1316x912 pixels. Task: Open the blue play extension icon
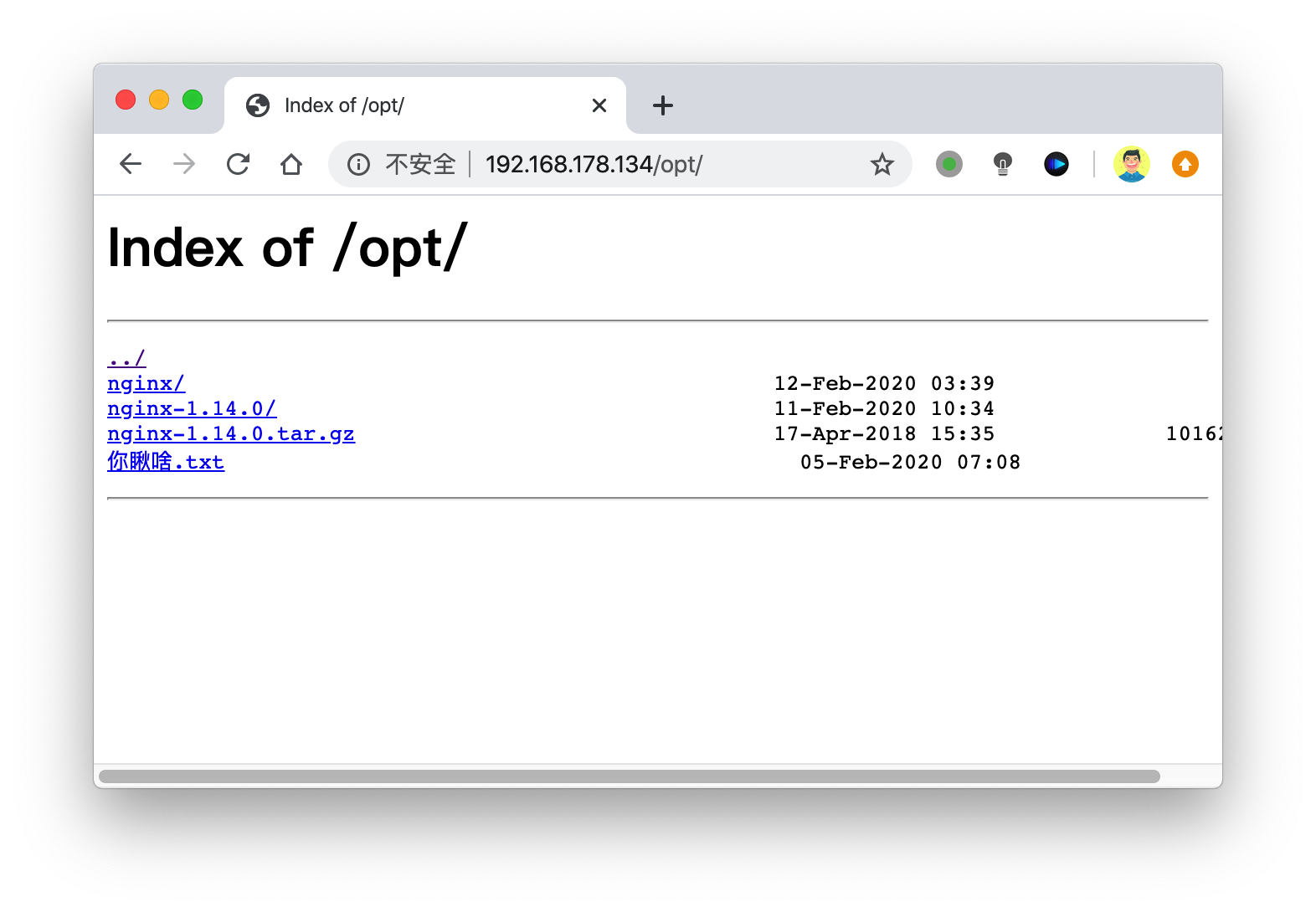[x=1056, y=164]
